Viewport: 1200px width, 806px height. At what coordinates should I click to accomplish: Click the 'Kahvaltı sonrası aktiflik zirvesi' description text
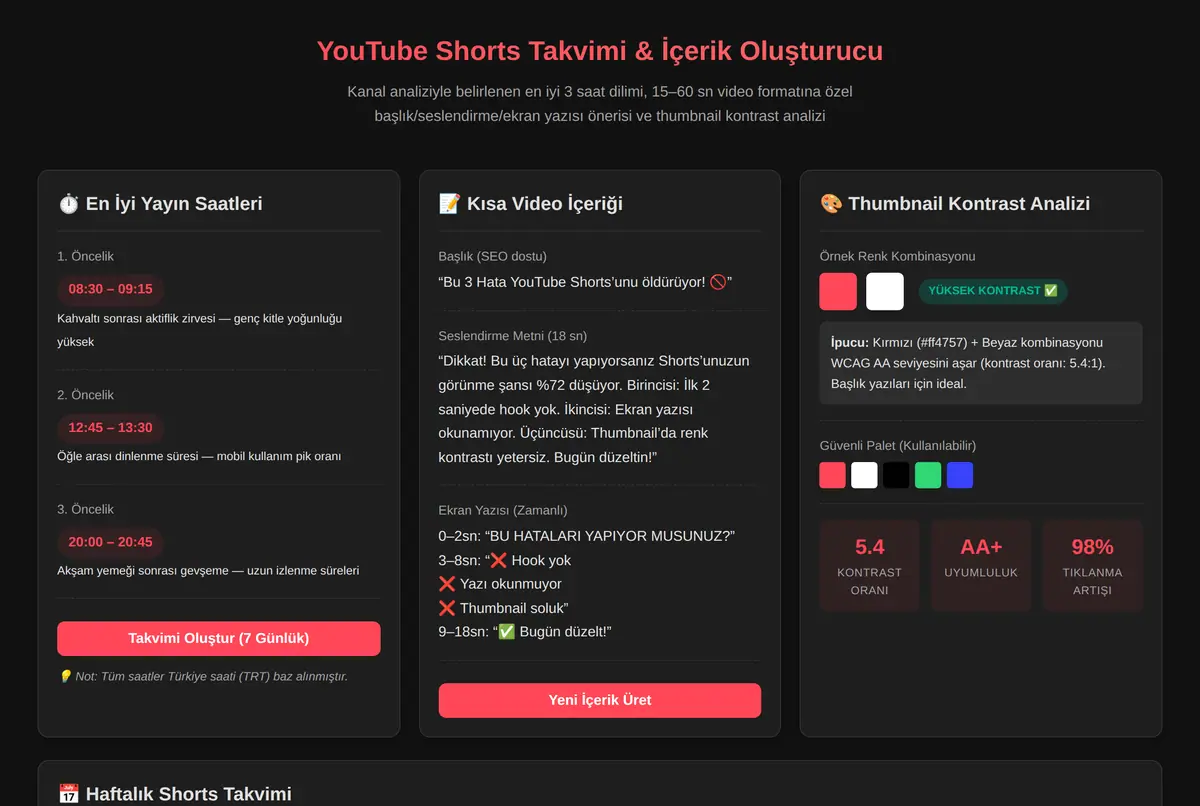(200, 330)
